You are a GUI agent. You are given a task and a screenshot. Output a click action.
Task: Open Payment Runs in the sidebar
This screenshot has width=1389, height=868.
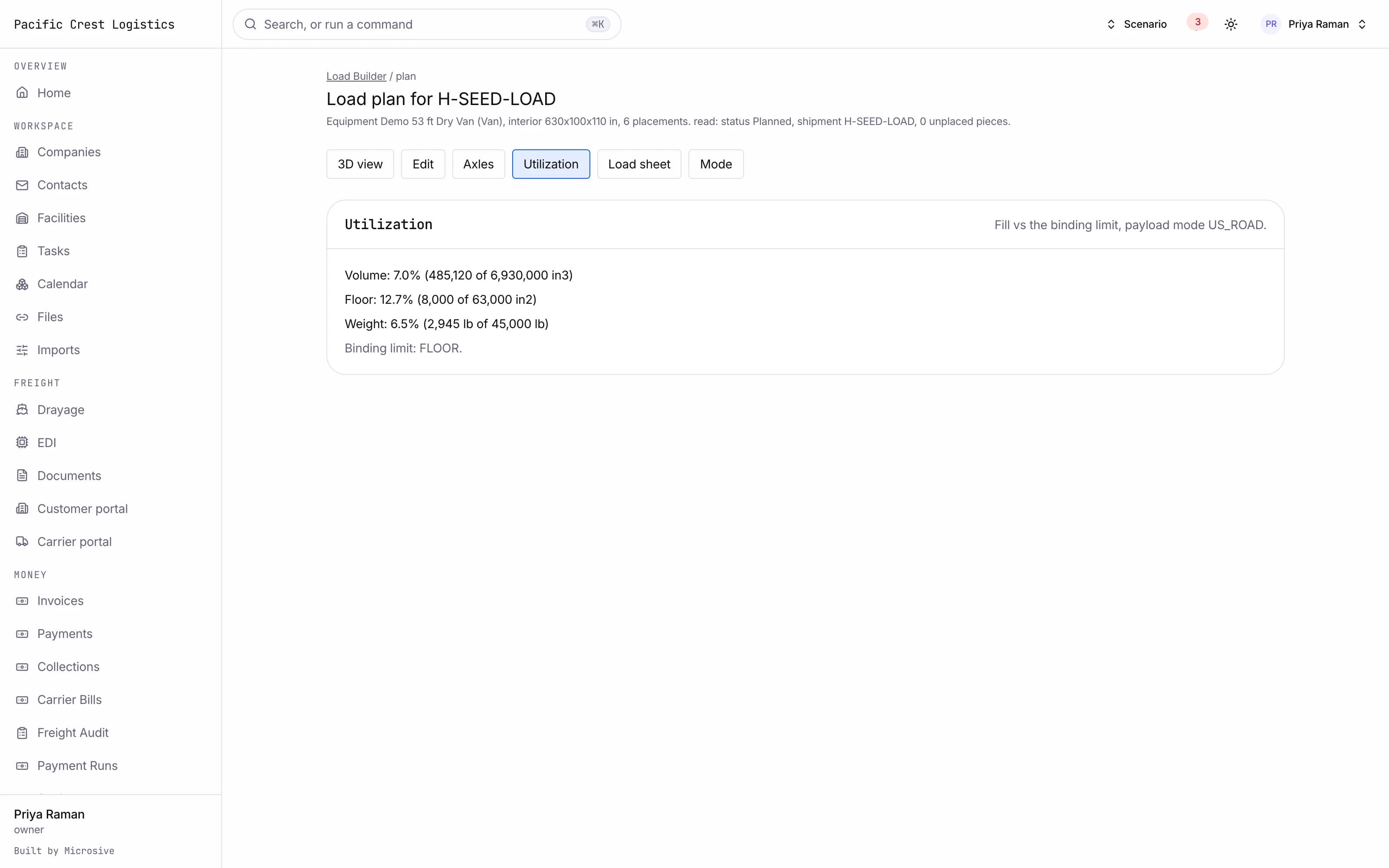click(78, 766)
